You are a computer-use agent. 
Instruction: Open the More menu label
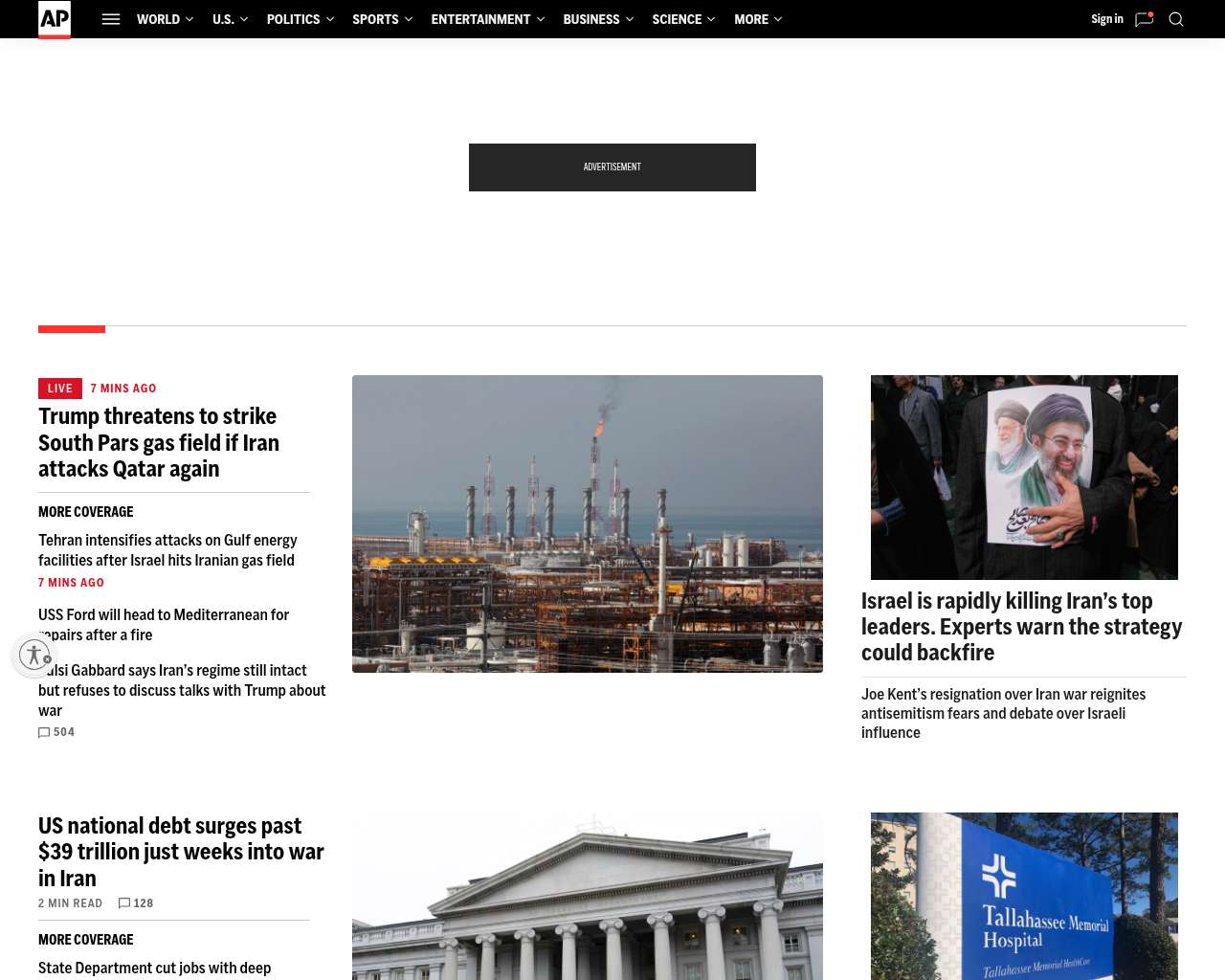tap(751, 19)
